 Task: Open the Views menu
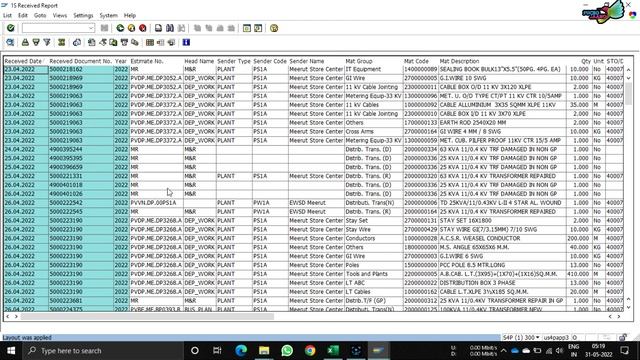(x=60, y=16)
